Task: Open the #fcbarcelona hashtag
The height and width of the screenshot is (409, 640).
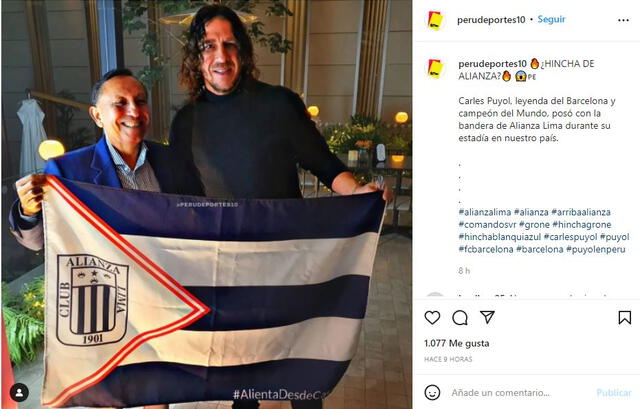Action: 486,249
